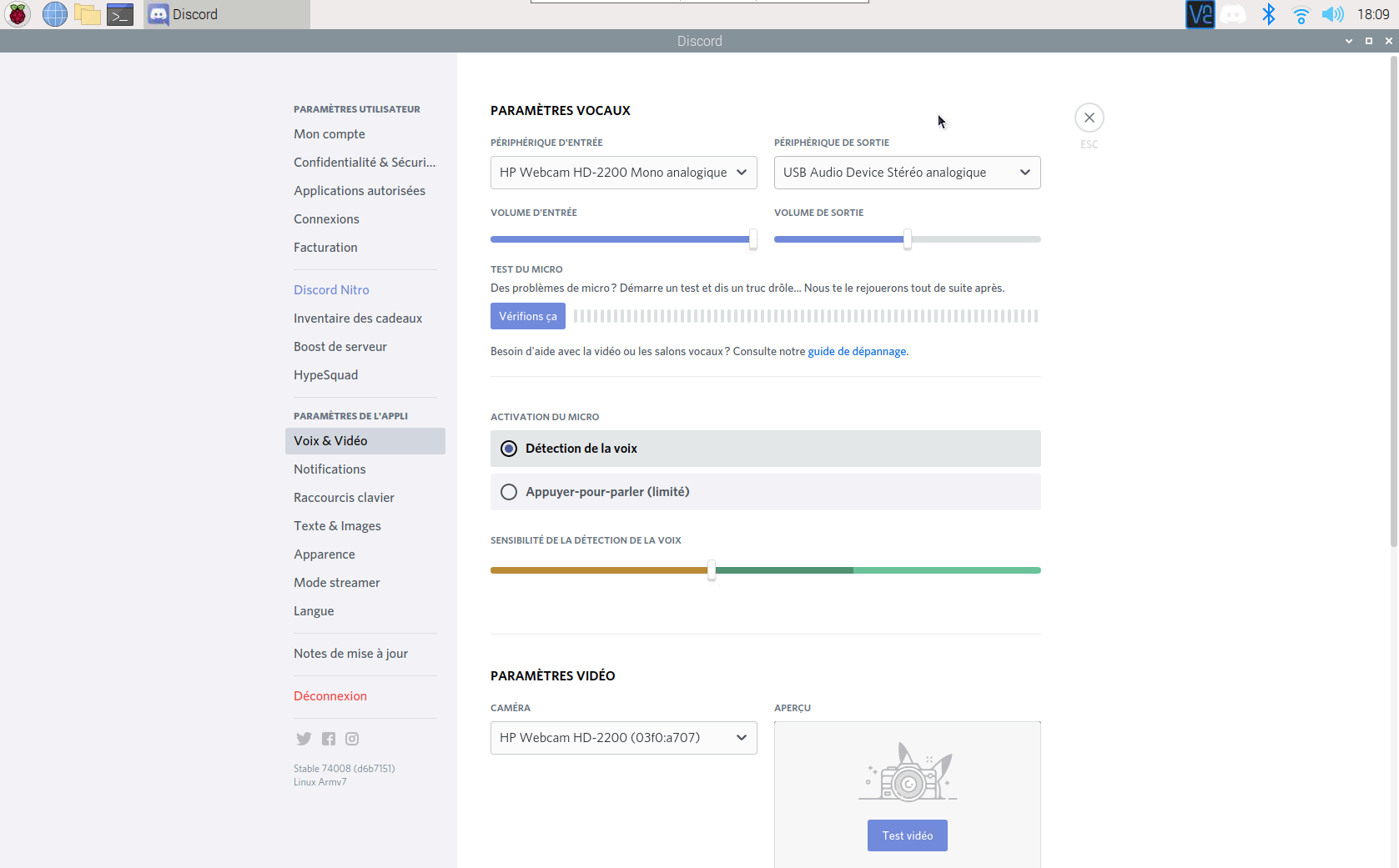Open Raccourcis clavier settings
The image size is (1399, 868).
365,498
